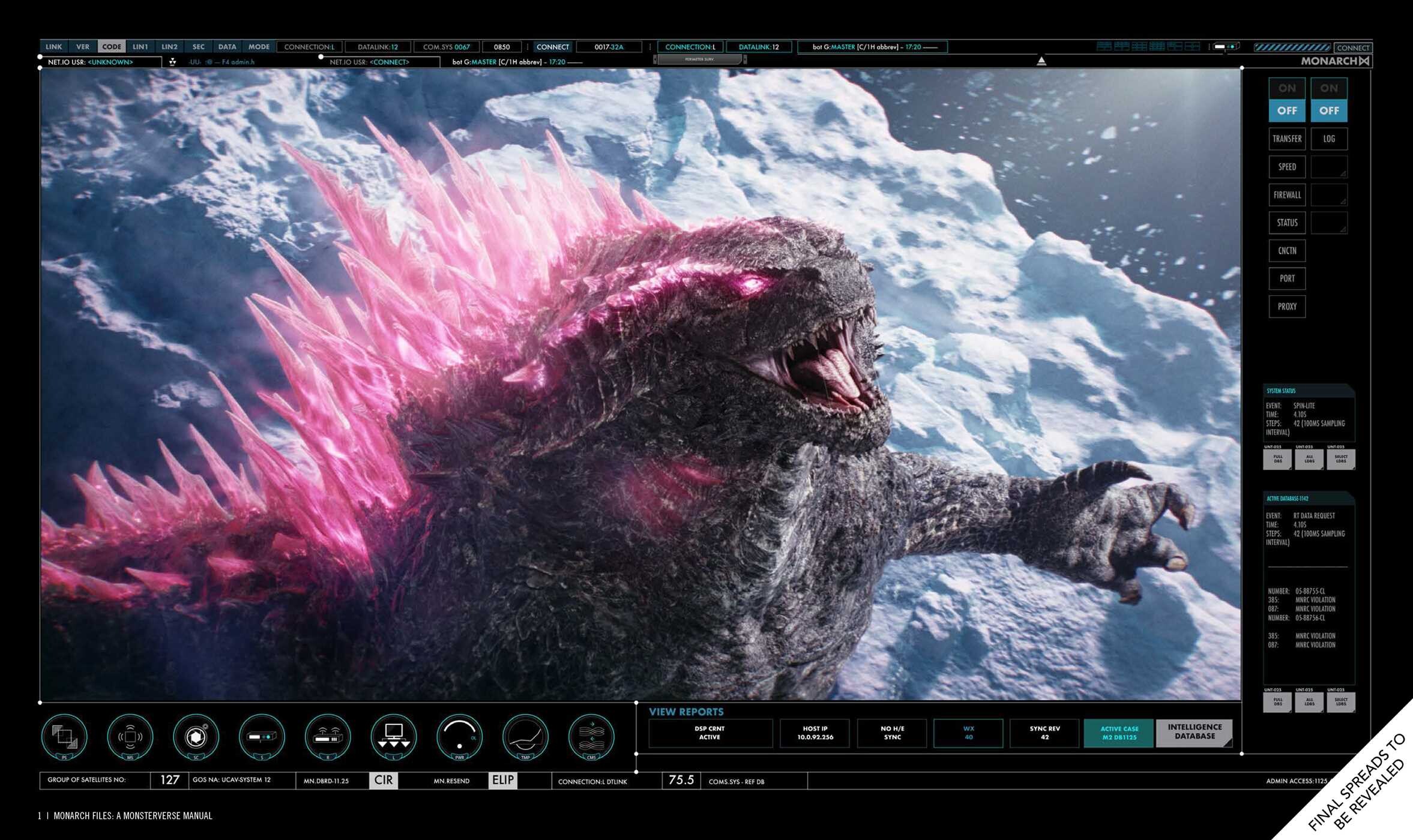Switch the left toggle to OFF
Screen dimensions: 1413x840
pyautogui.click(x=1286, y=110)
